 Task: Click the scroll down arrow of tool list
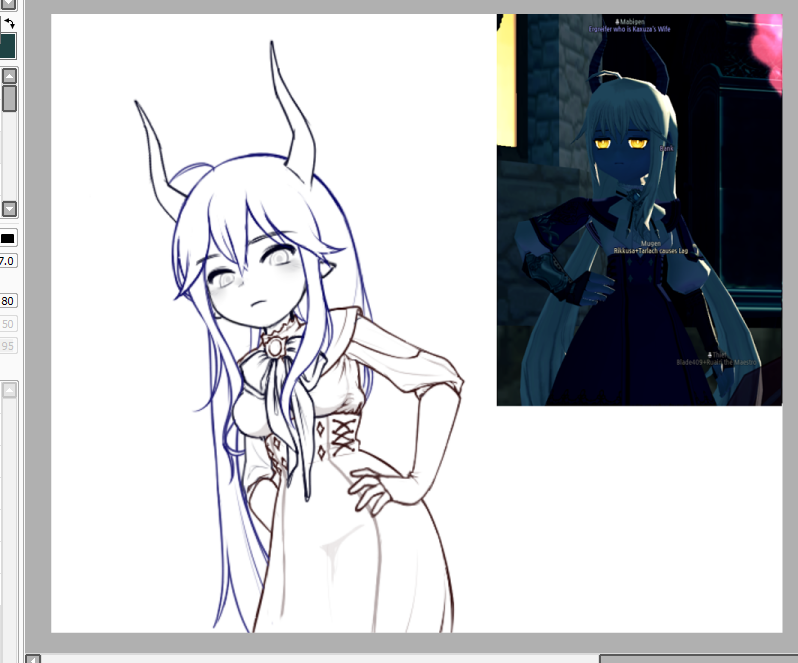tap(9, 209)
